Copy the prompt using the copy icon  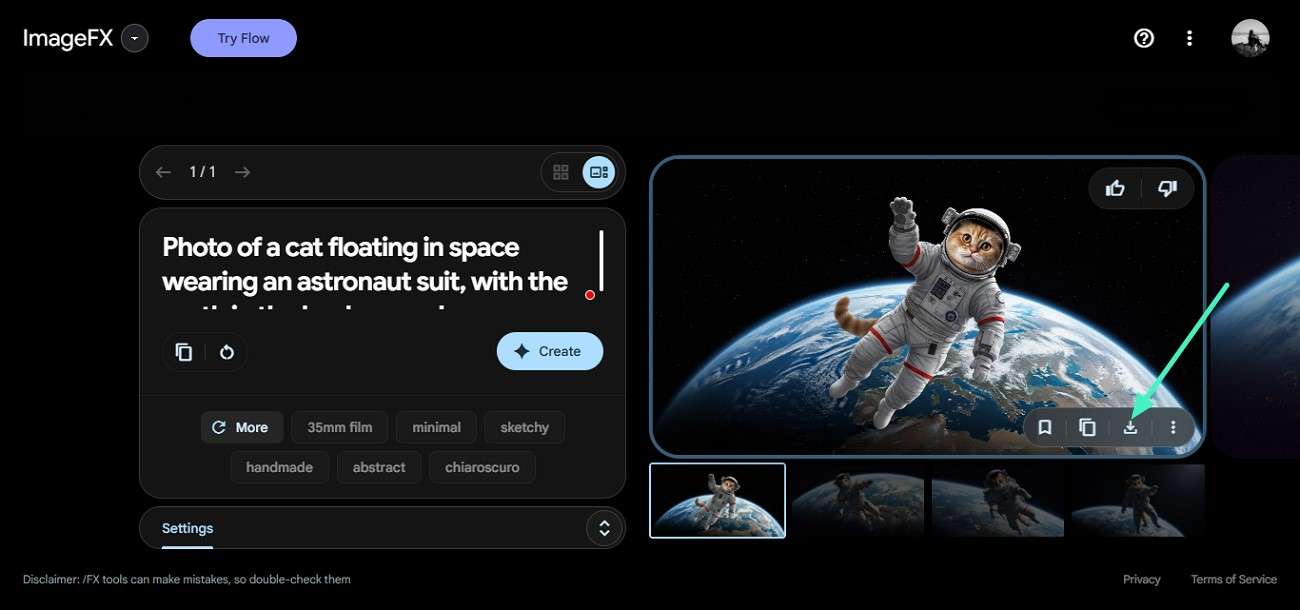pyautogui.click(x=184, y=352)
